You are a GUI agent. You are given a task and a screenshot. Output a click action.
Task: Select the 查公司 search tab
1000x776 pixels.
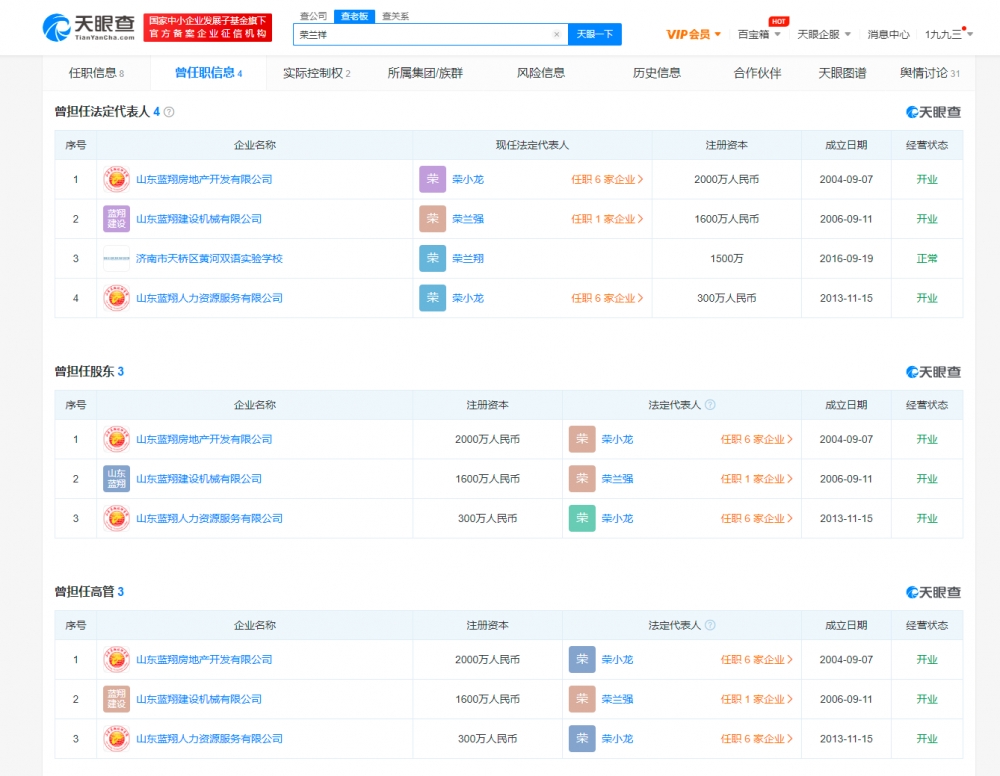(313, 16)
